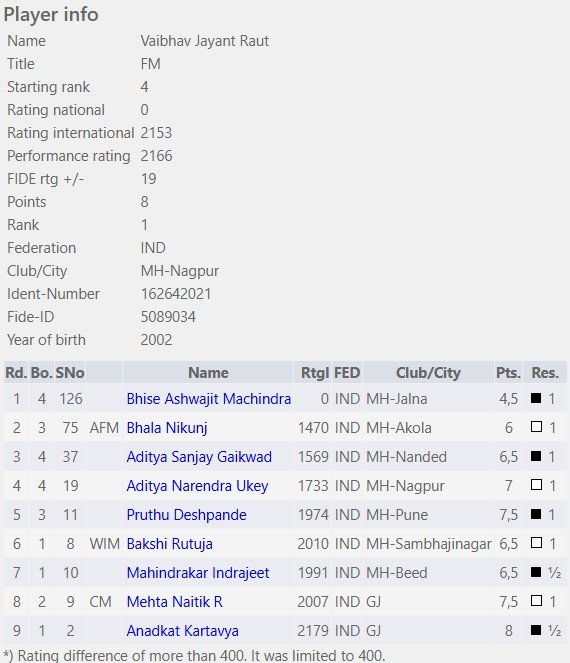
Task: Click the white piece icon in round 2
Action: [x=536, y=427]
